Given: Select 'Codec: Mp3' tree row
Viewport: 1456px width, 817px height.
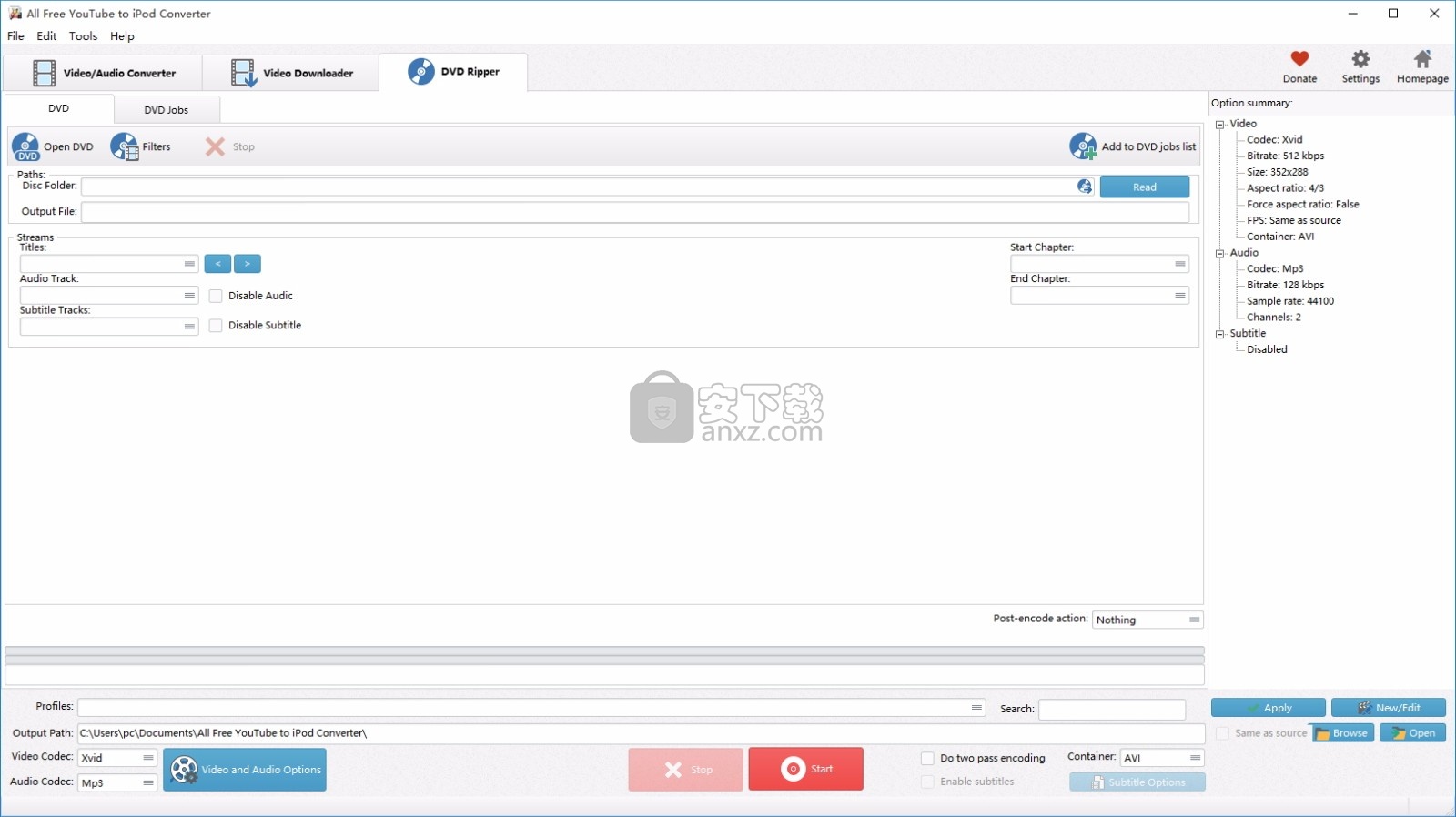Looking at the screenshot, I should (x=1275, y=269).
